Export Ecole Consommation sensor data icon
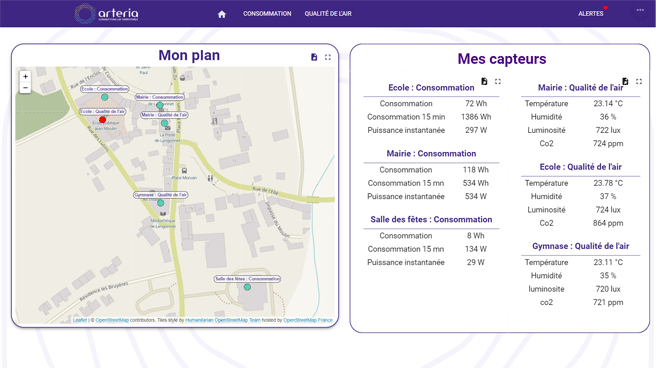Image resolution: width=656 pixels, height=368 pixels. (x=484, y=81)
